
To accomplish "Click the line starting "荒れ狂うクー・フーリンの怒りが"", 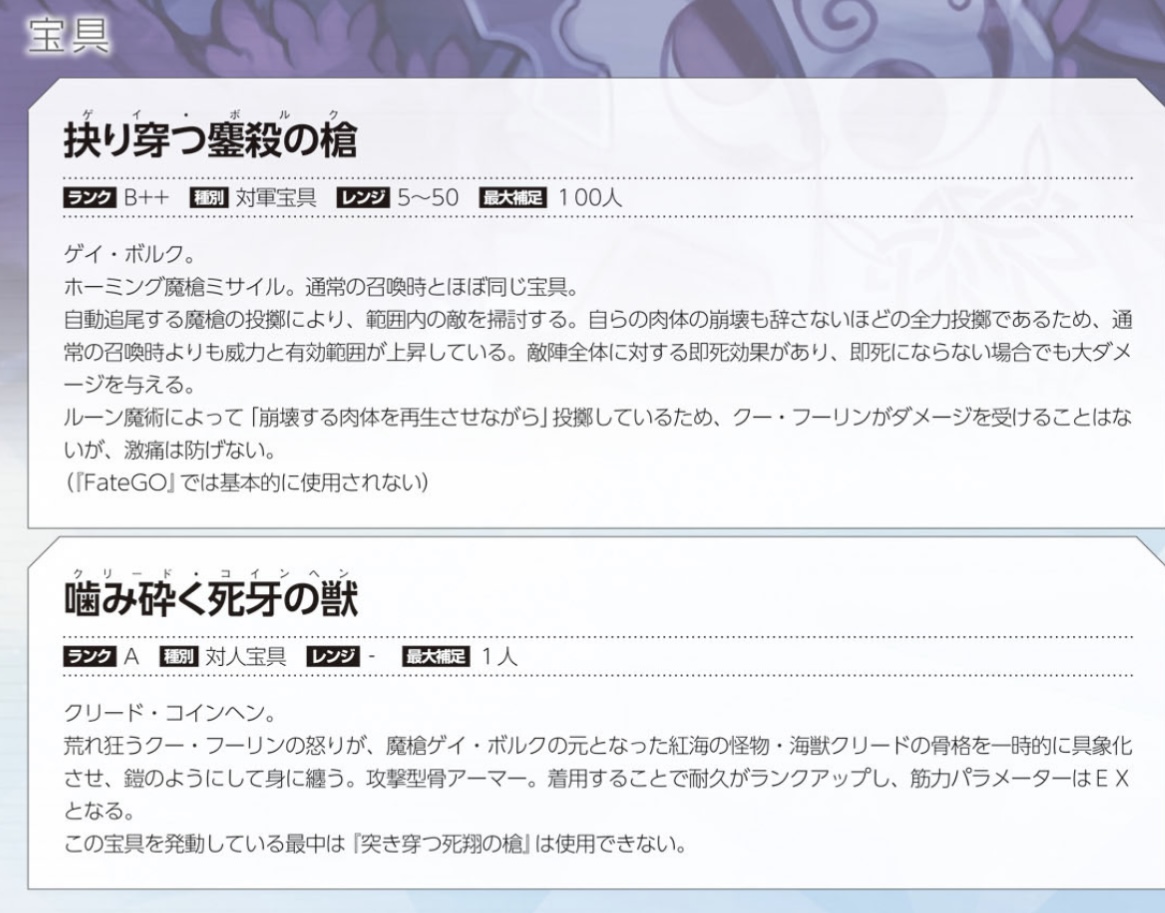I will [x=598, y=746].
